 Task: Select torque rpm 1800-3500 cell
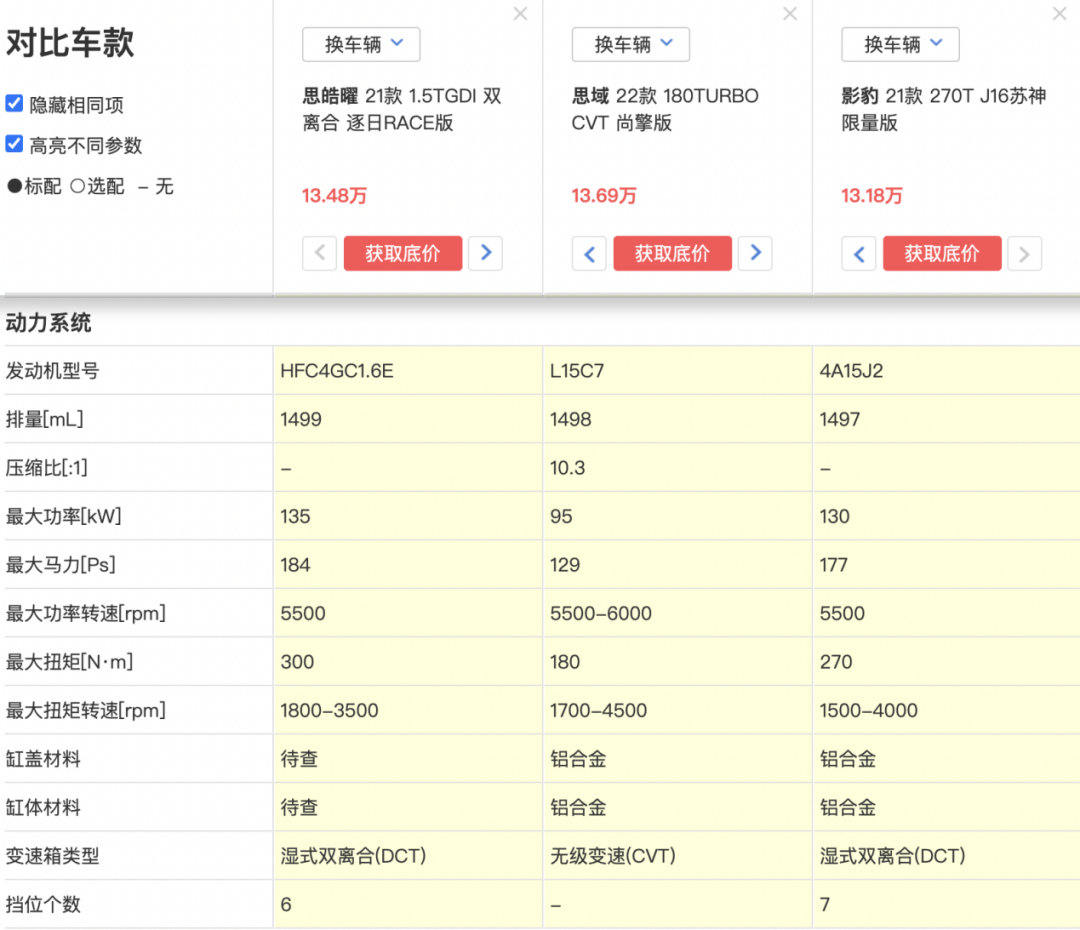(408, 710)
